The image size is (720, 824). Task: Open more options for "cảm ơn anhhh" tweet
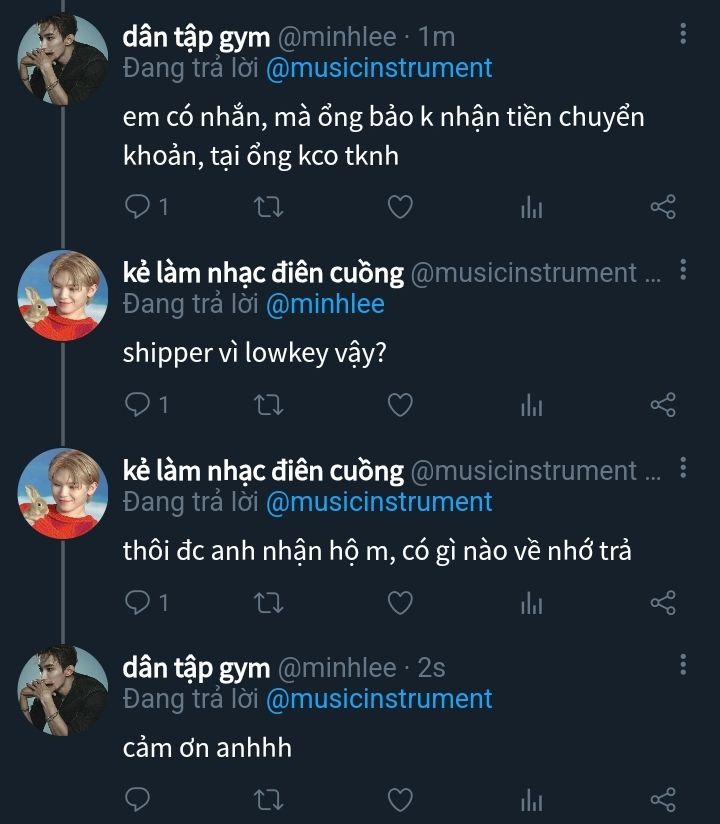click(x=683, y=665)
